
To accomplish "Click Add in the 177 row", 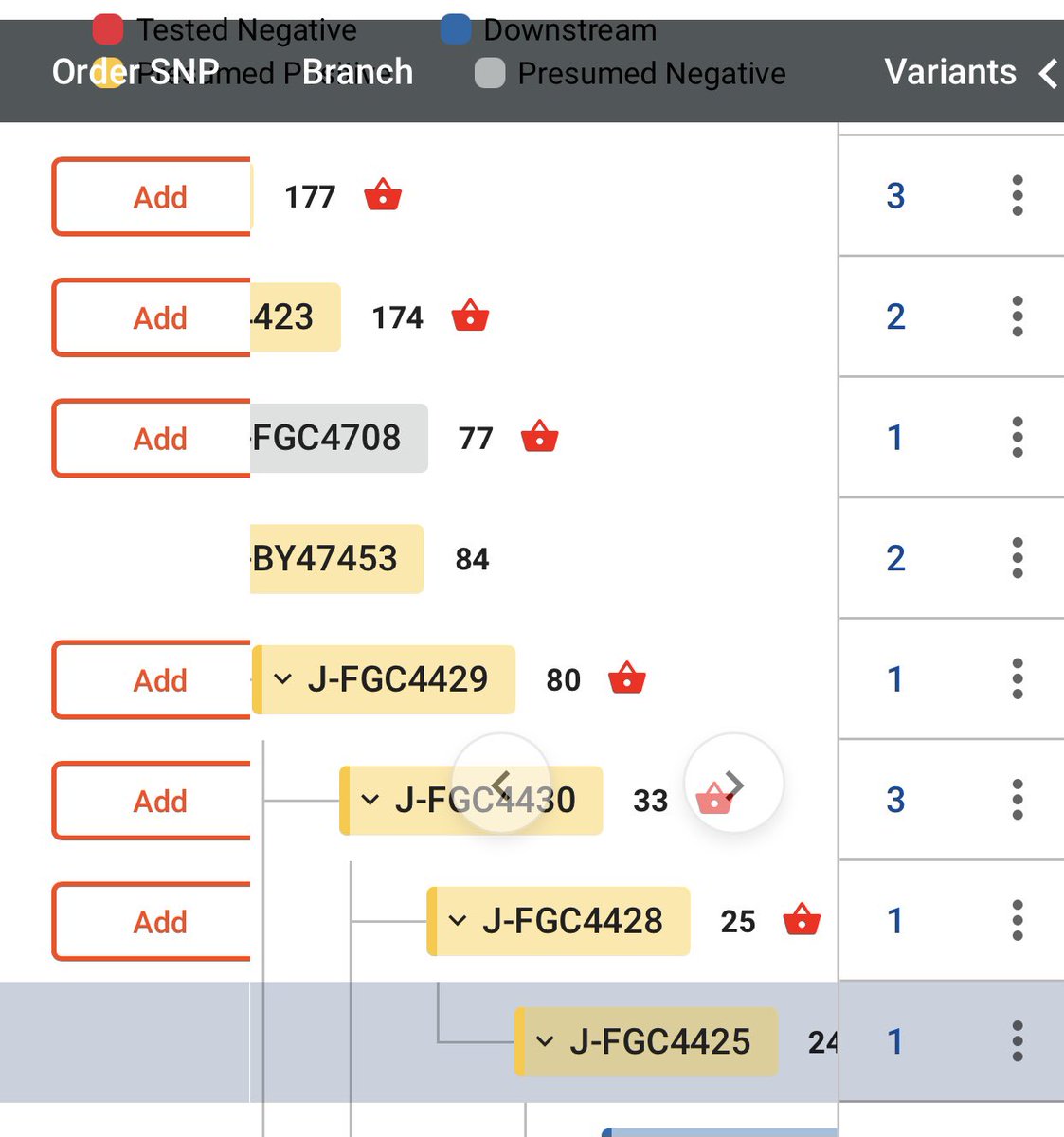I will pos(152,196).
